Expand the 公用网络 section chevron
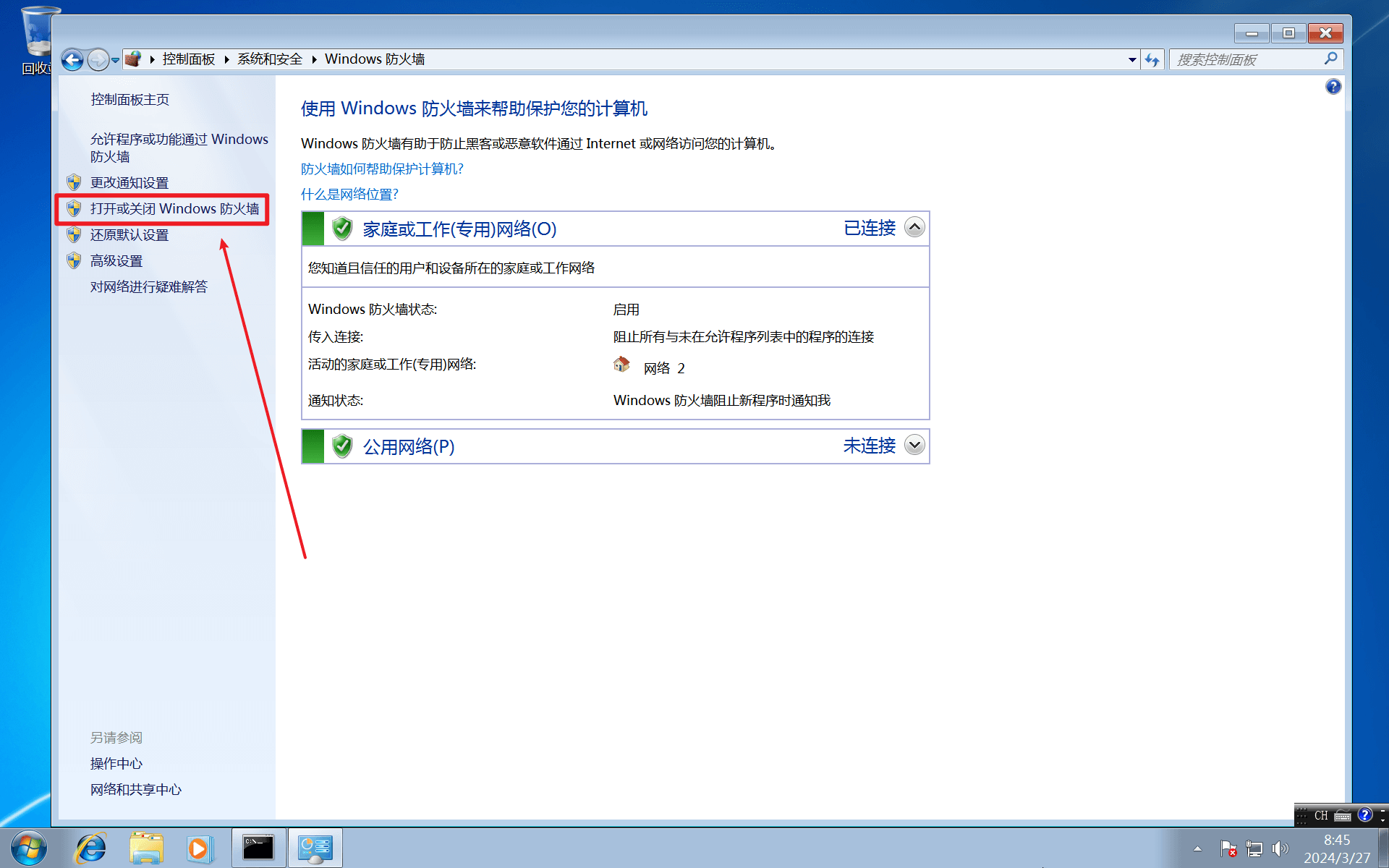This screenshot has height=868, width=1389. 914,445
